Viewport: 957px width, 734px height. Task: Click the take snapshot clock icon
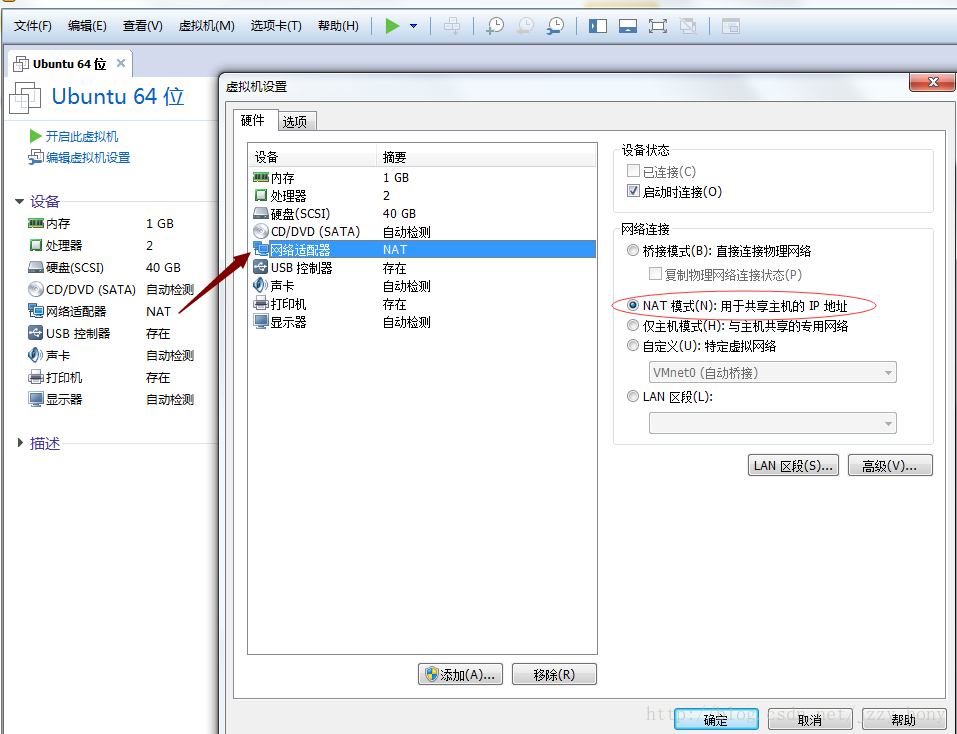tap(495, 26)
